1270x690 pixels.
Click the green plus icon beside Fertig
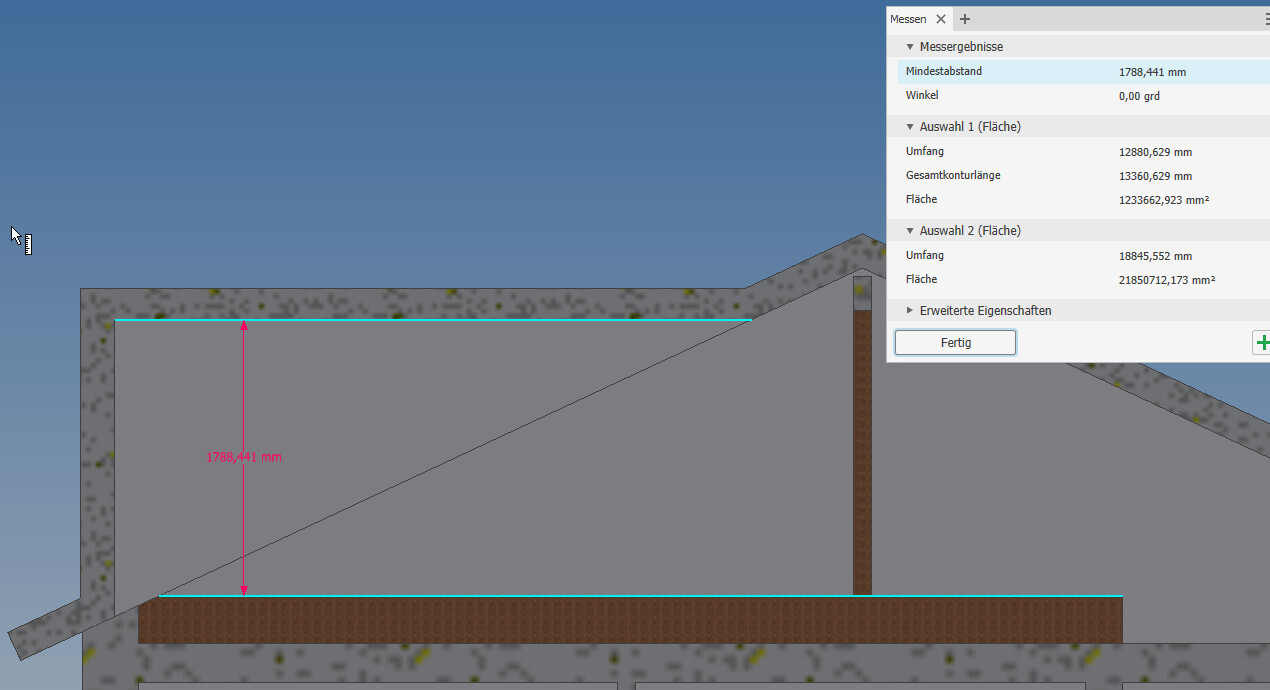coord(1262,343)
